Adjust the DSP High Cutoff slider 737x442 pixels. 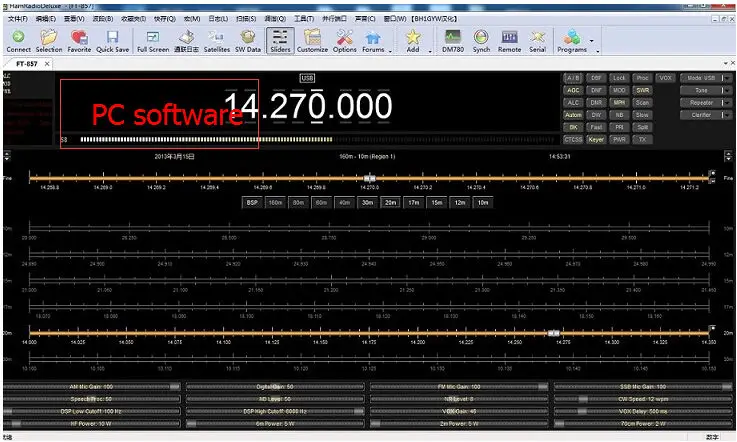pyautogui.click(x=275, y=411)
